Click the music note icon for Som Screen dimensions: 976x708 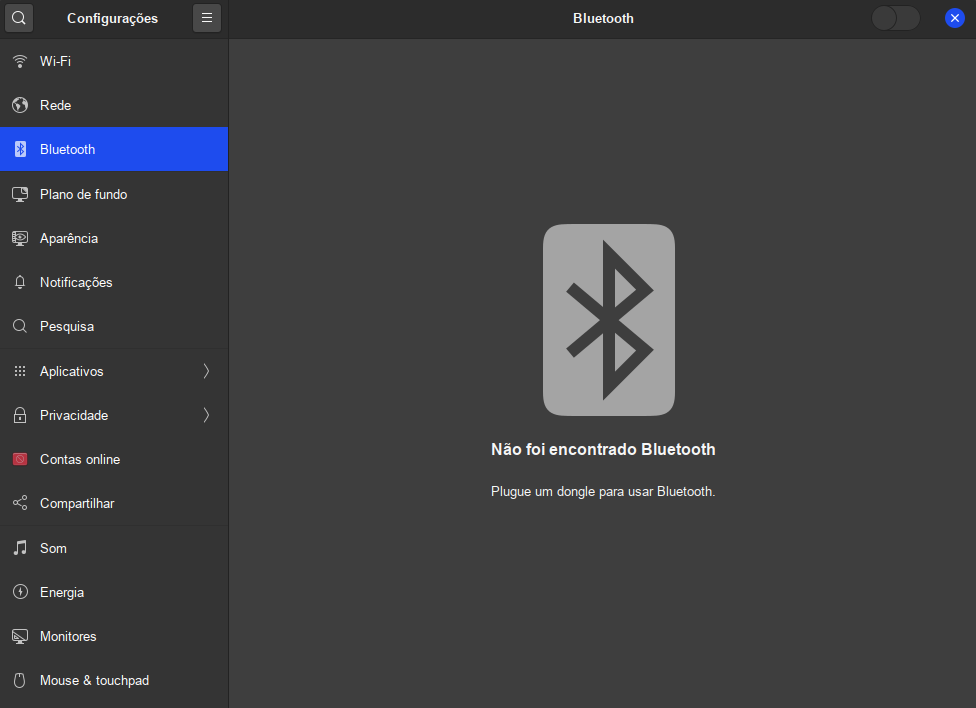[20, 548]
